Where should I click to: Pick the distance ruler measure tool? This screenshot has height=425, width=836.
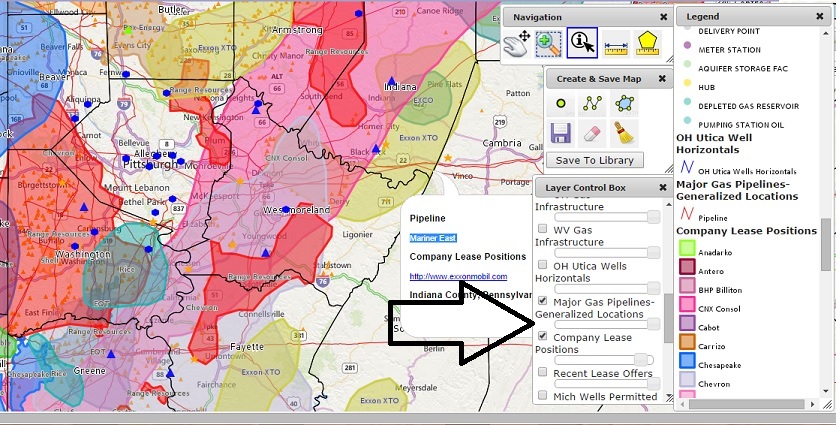click(x=615, y=48)
